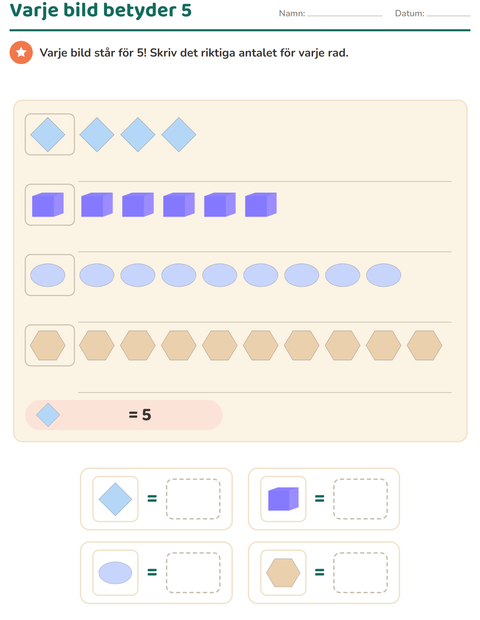Click the '= 5' legend pill

[124, 415]
